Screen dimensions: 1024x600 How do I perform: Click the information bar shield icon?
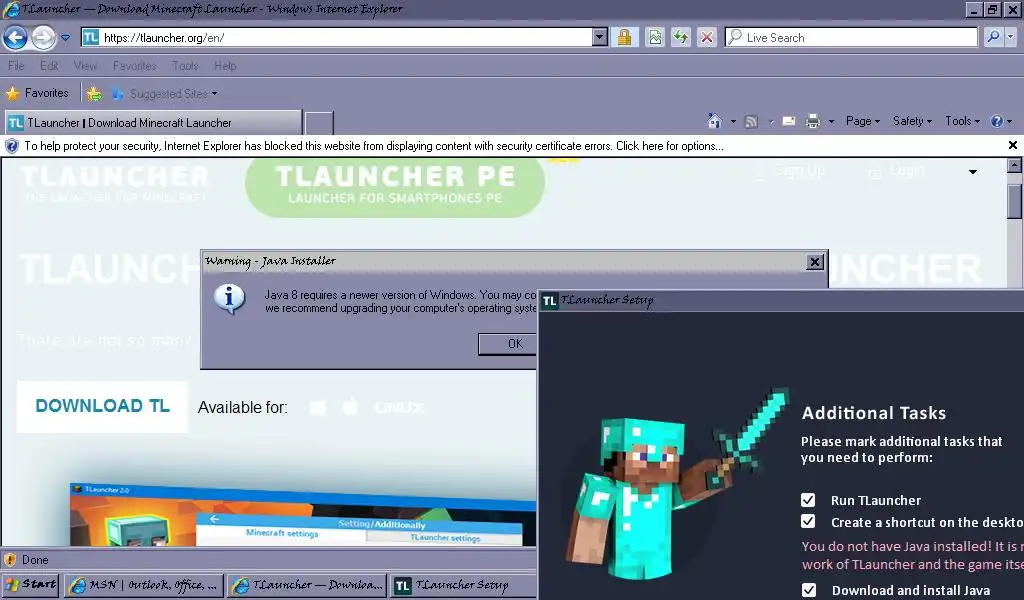click(12, 146)
